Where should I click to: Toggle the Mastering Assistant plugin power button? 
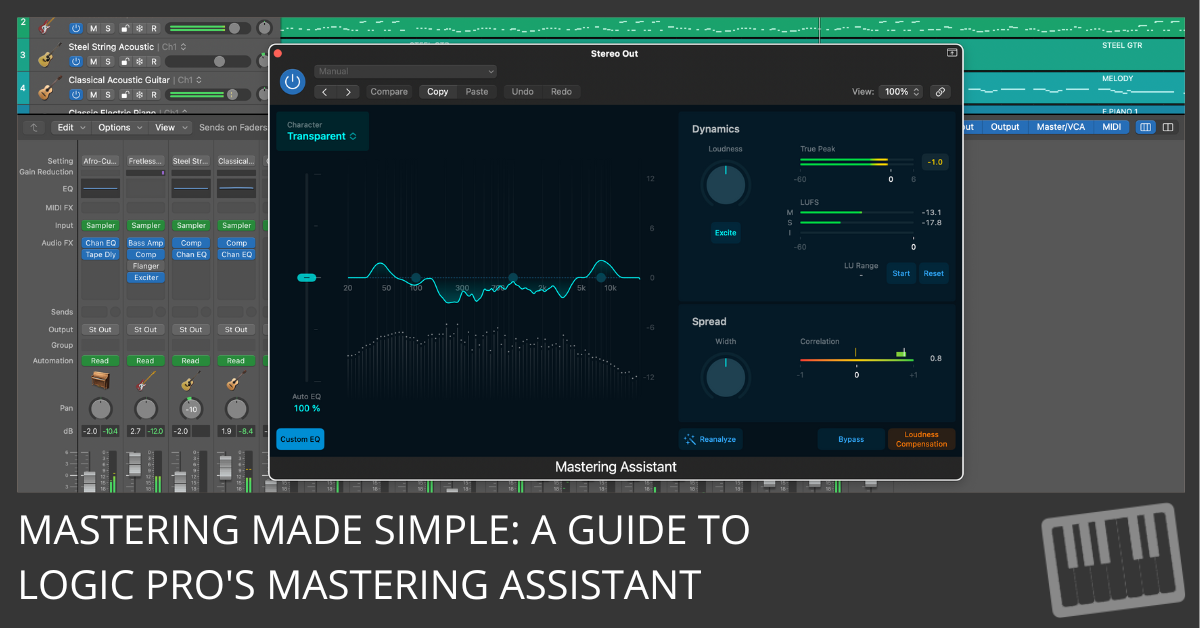click(x=292, y=83)
